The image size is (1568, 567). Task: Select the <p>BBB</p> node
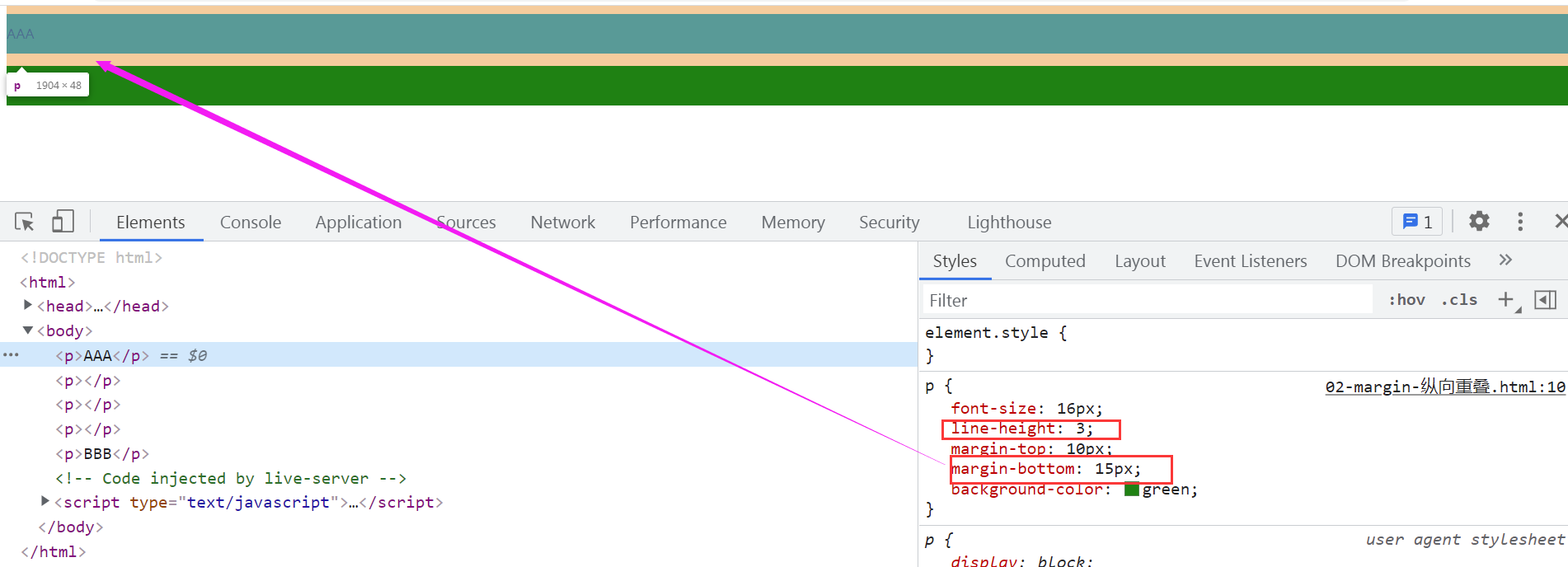point(102,453)
